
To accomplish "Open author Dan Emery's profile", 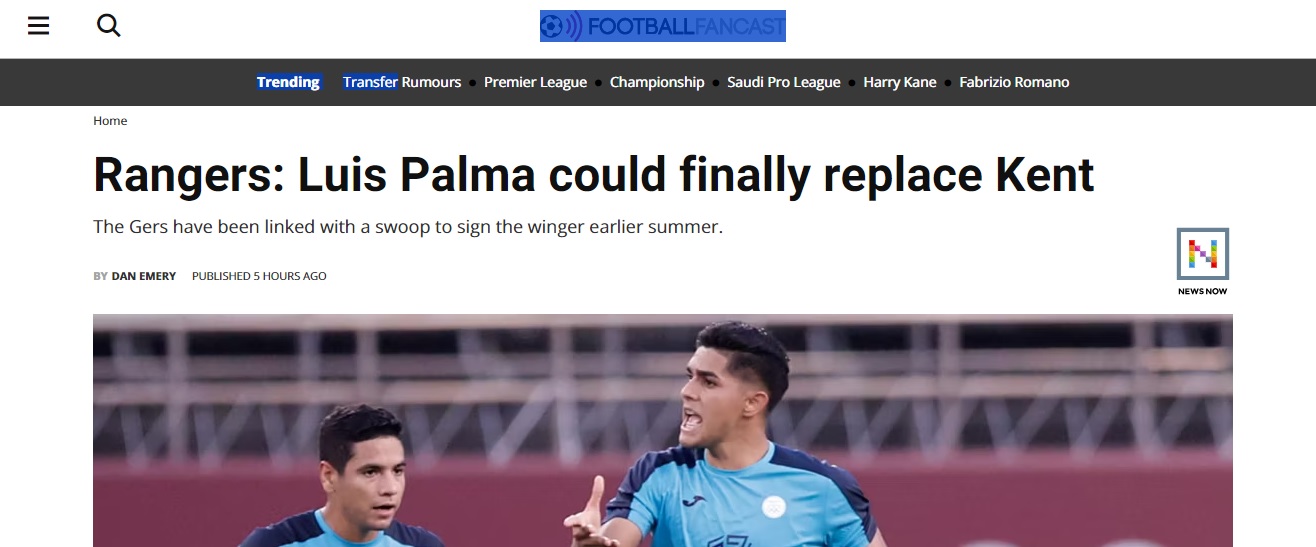I will [143, 276].
